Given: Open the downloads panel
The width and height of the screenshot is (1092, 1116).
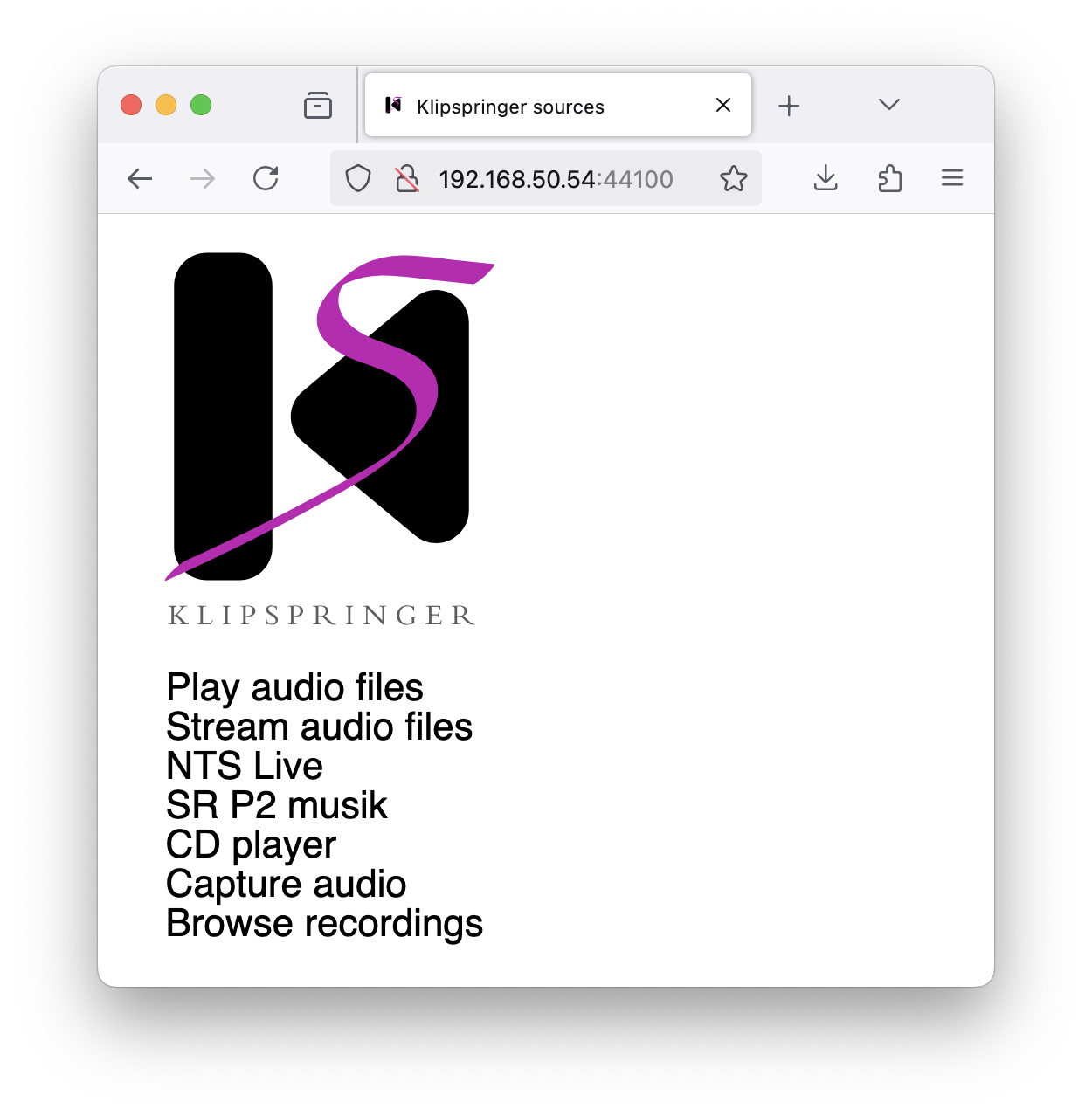Looking at the screenshot, I should (x=826, y=179).
